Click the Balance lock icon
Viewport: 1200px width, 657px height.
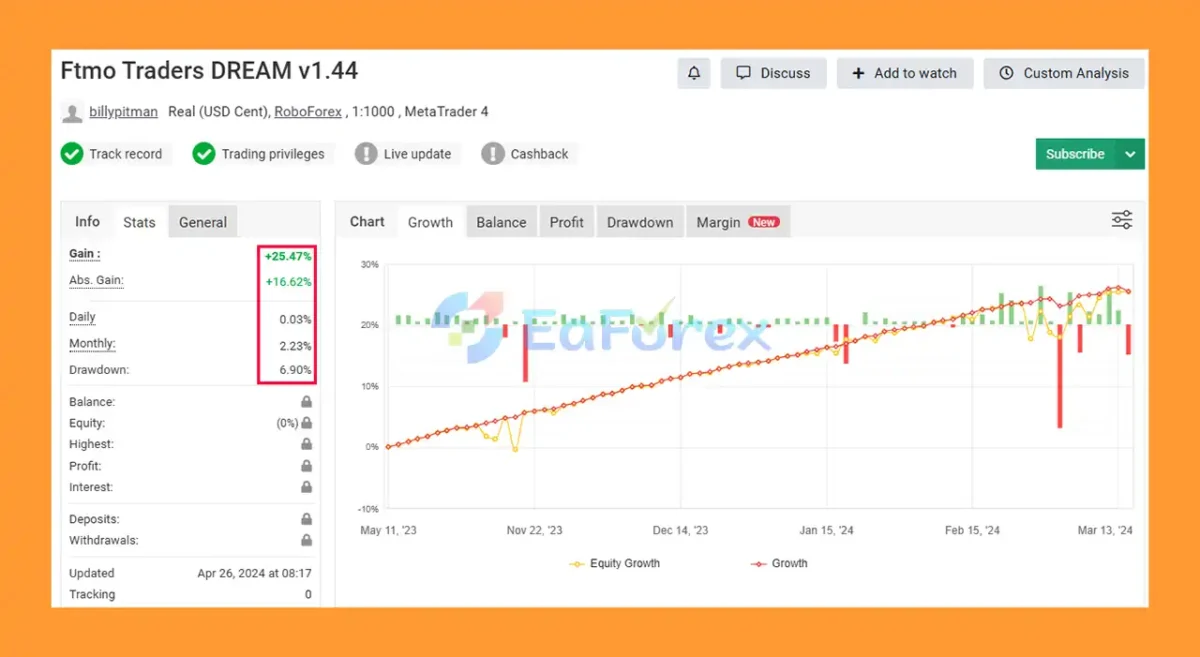click(307, 402)
